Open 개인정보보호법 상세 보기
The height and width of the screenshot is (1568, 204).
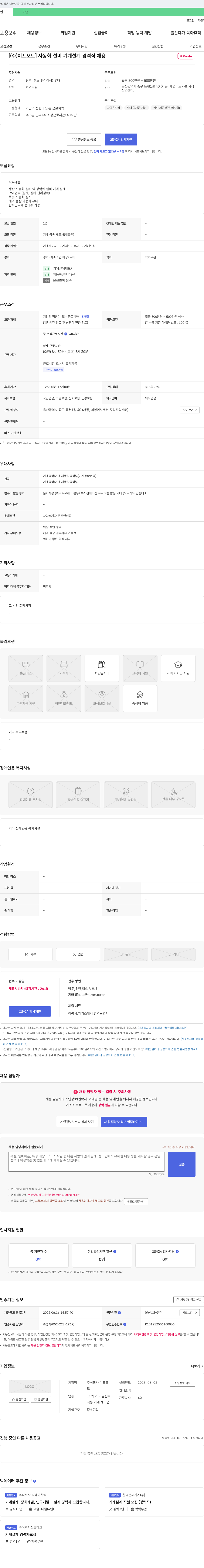[x=77, y=1122]
